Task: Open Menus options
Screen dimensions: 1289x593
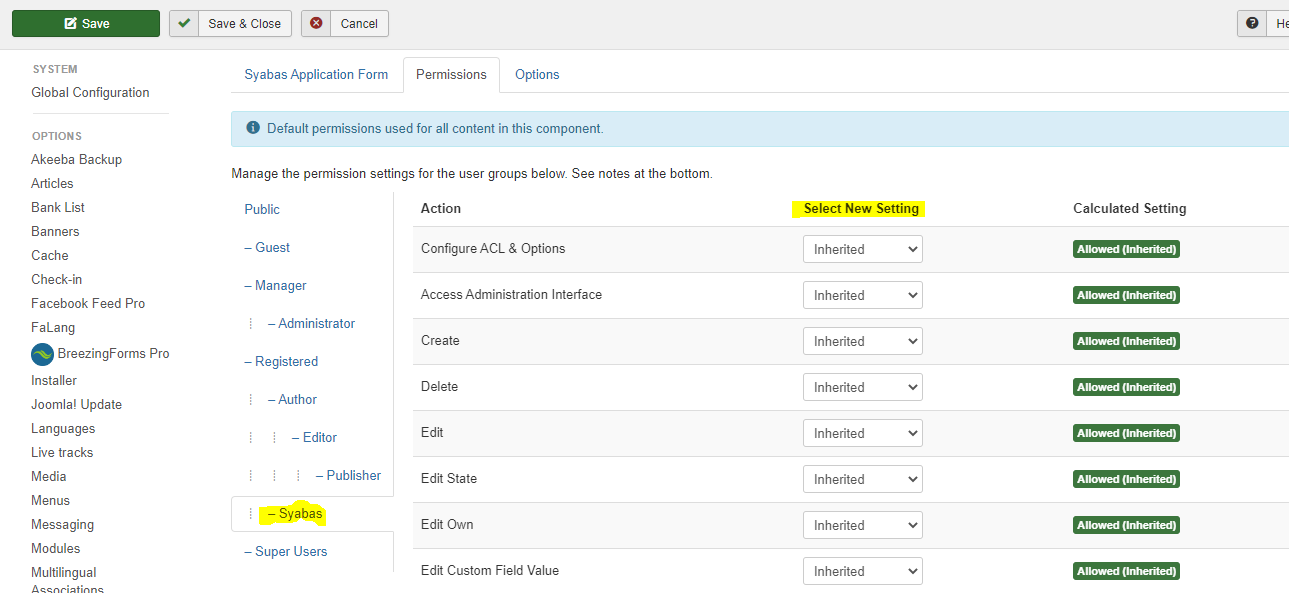Action: 50,500
